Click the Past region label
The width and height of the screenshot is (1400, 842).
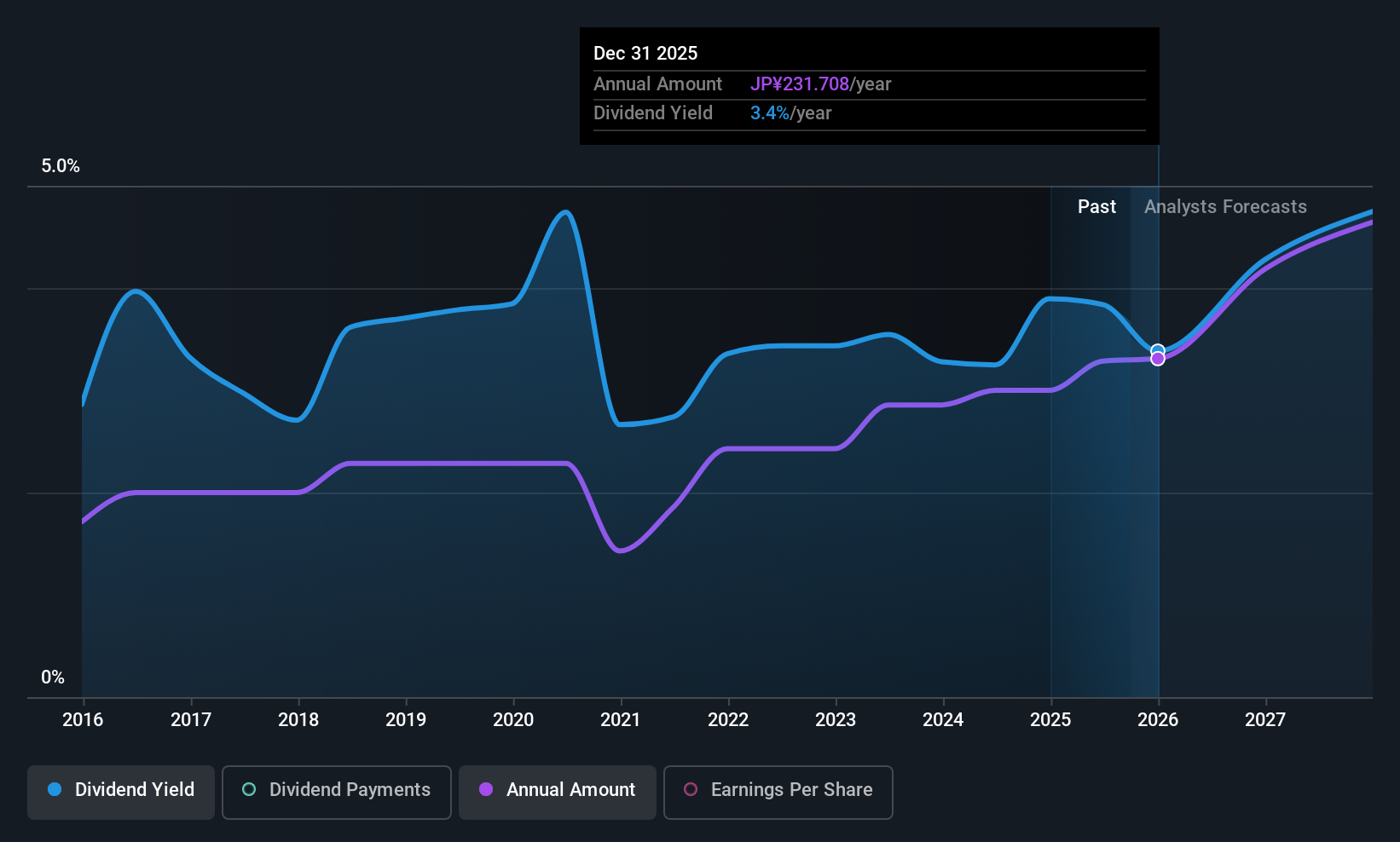pos(1096,207)
